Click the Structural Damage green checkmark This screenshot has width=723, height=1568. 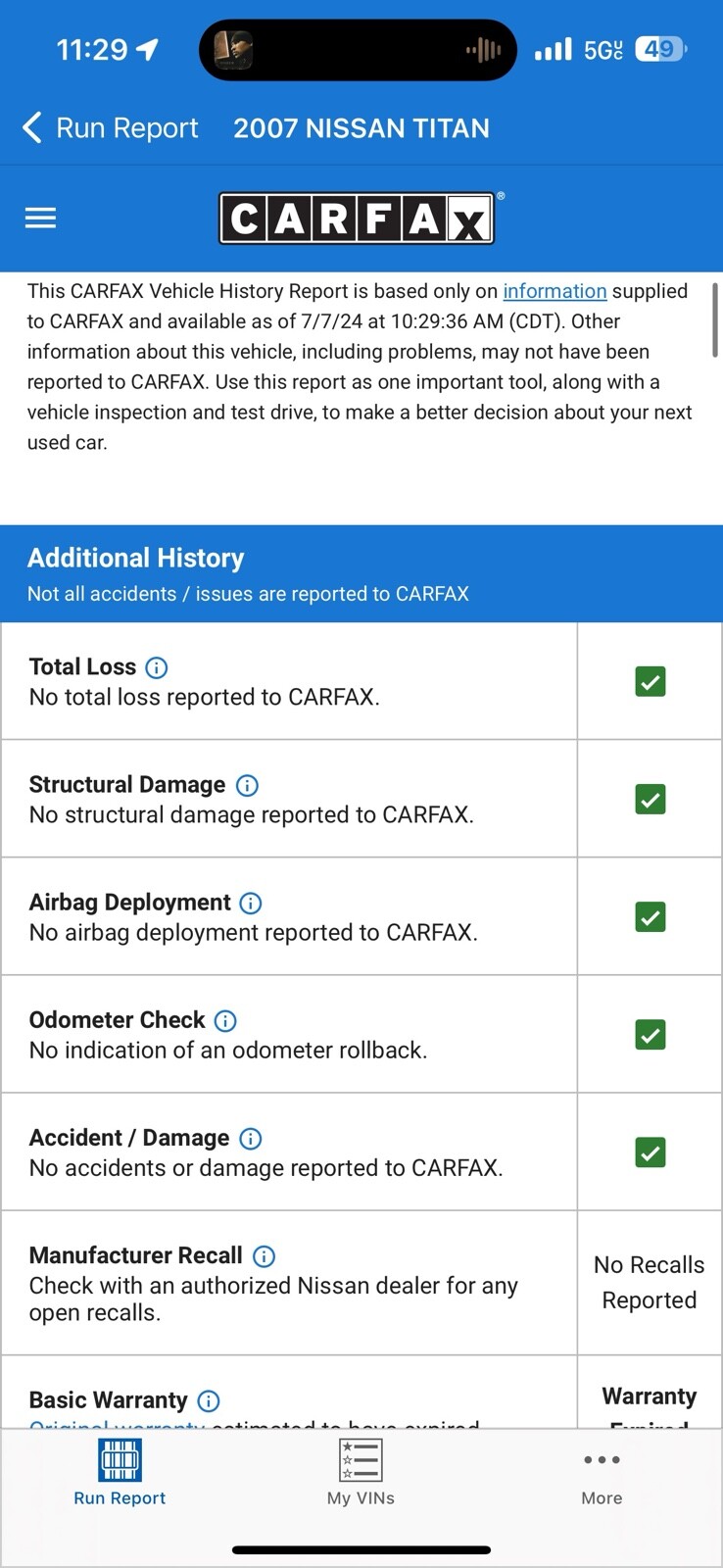(651, 799)
